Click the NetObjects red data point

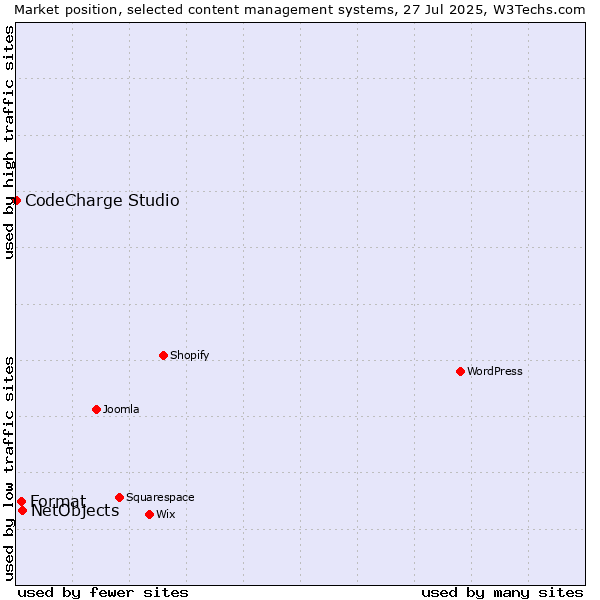tap(23, 510)
